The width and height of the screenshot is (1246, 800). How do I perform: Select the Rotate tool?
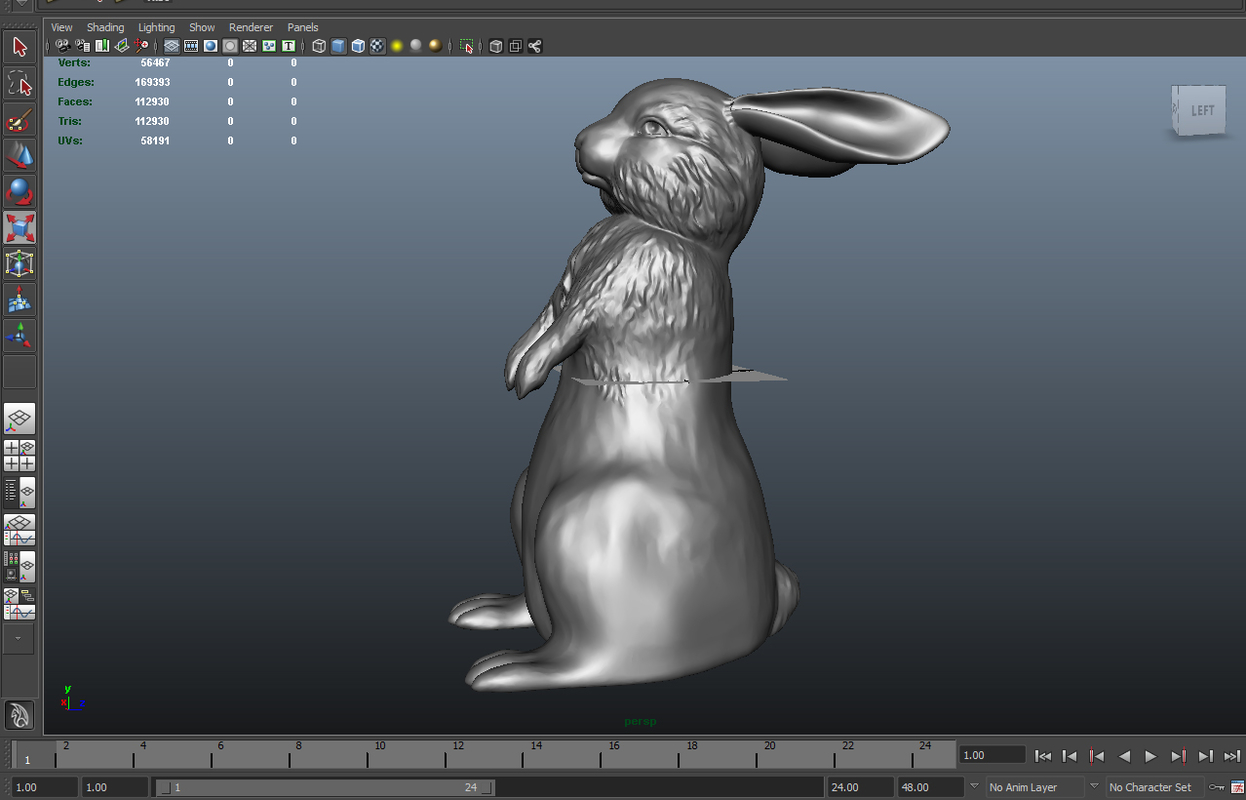pos(20,191)
